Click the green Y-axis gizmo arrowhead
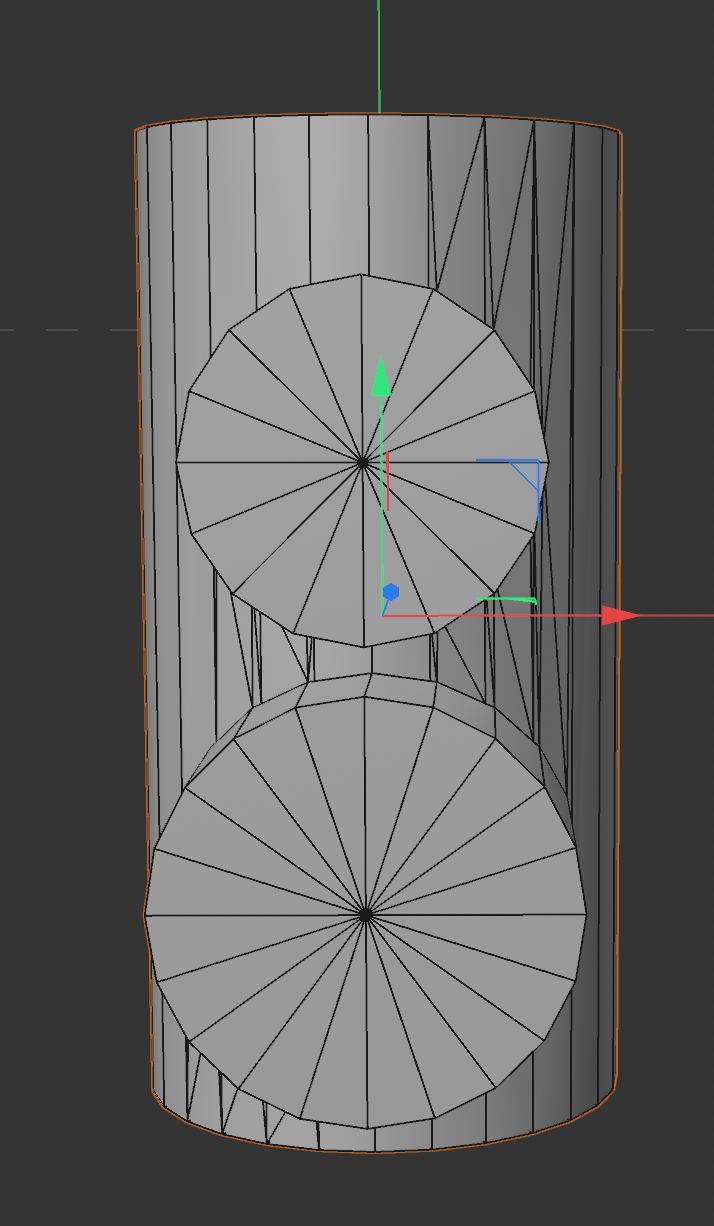 pos(380,378)
